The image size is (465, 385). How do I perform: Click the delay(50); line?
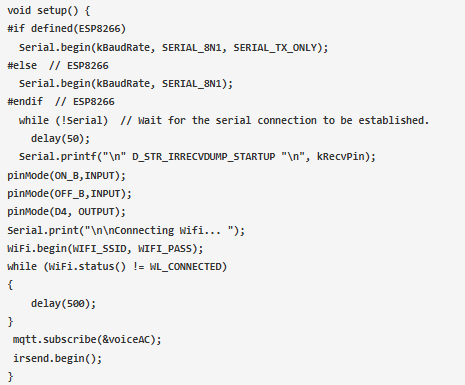coord(60,138)
